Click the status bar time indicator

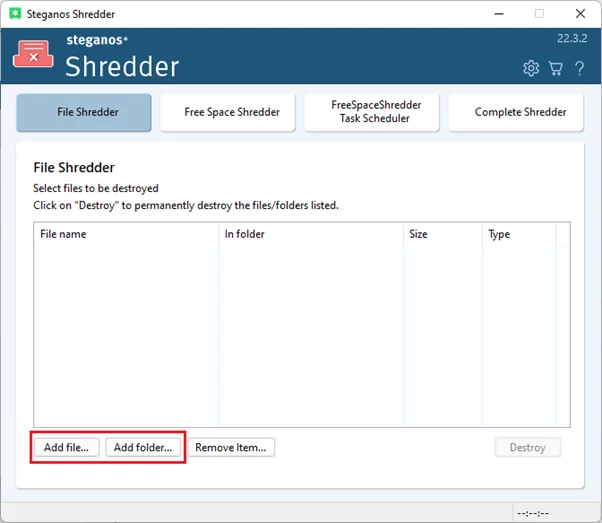533,513
